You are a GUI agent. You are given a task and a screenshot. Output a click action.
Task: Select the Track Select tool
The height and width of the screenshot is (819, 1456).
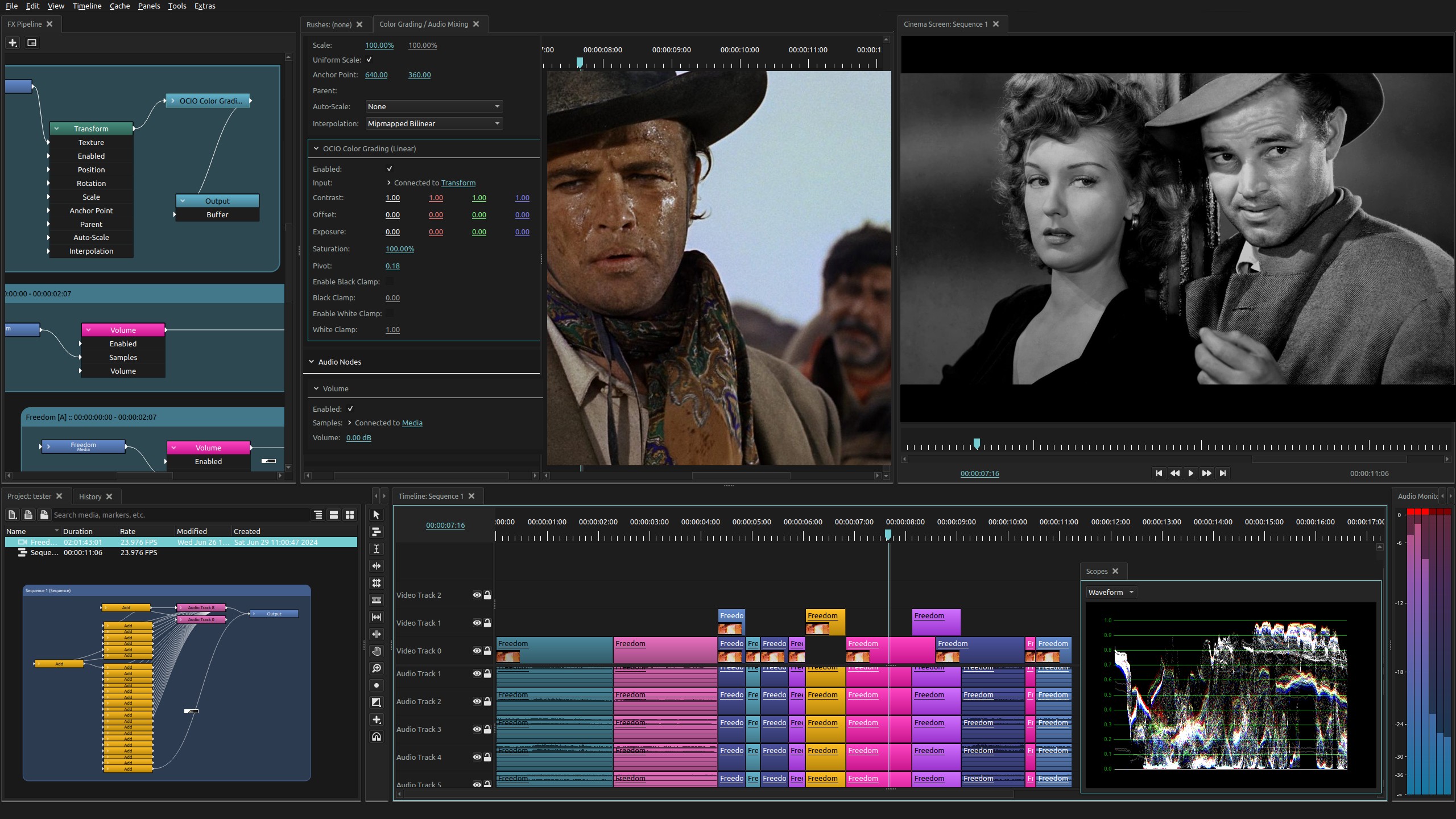[x=376, y=532]
